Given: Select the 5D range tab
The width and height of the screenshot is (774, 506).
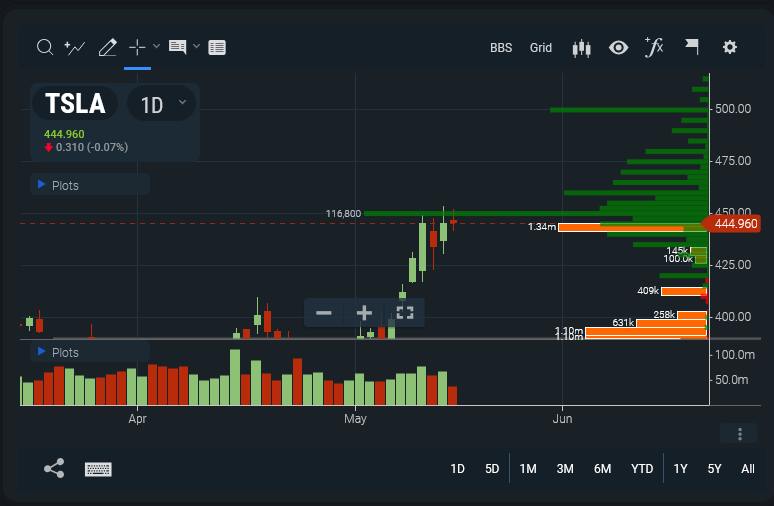Looking at the screenshot, I should [492, 468].
